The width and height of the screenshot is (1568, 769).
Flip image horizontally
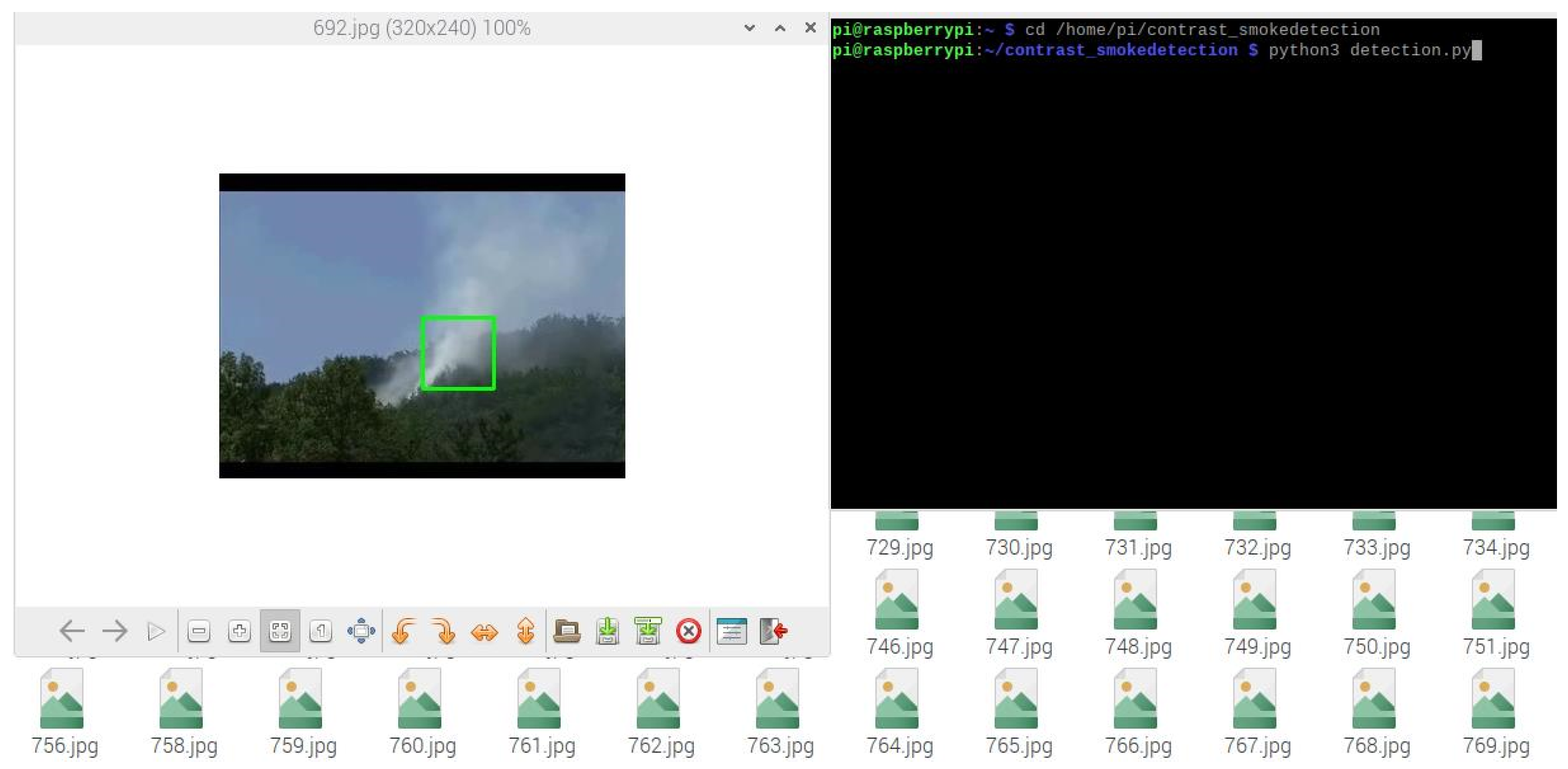point(484,632)
